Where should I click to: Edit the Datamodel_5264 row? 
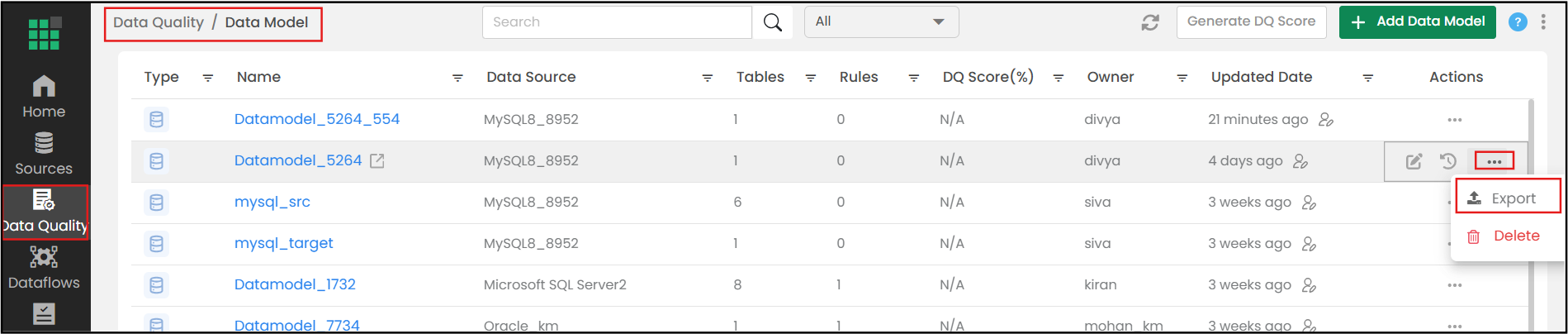tap(1414, 161)
